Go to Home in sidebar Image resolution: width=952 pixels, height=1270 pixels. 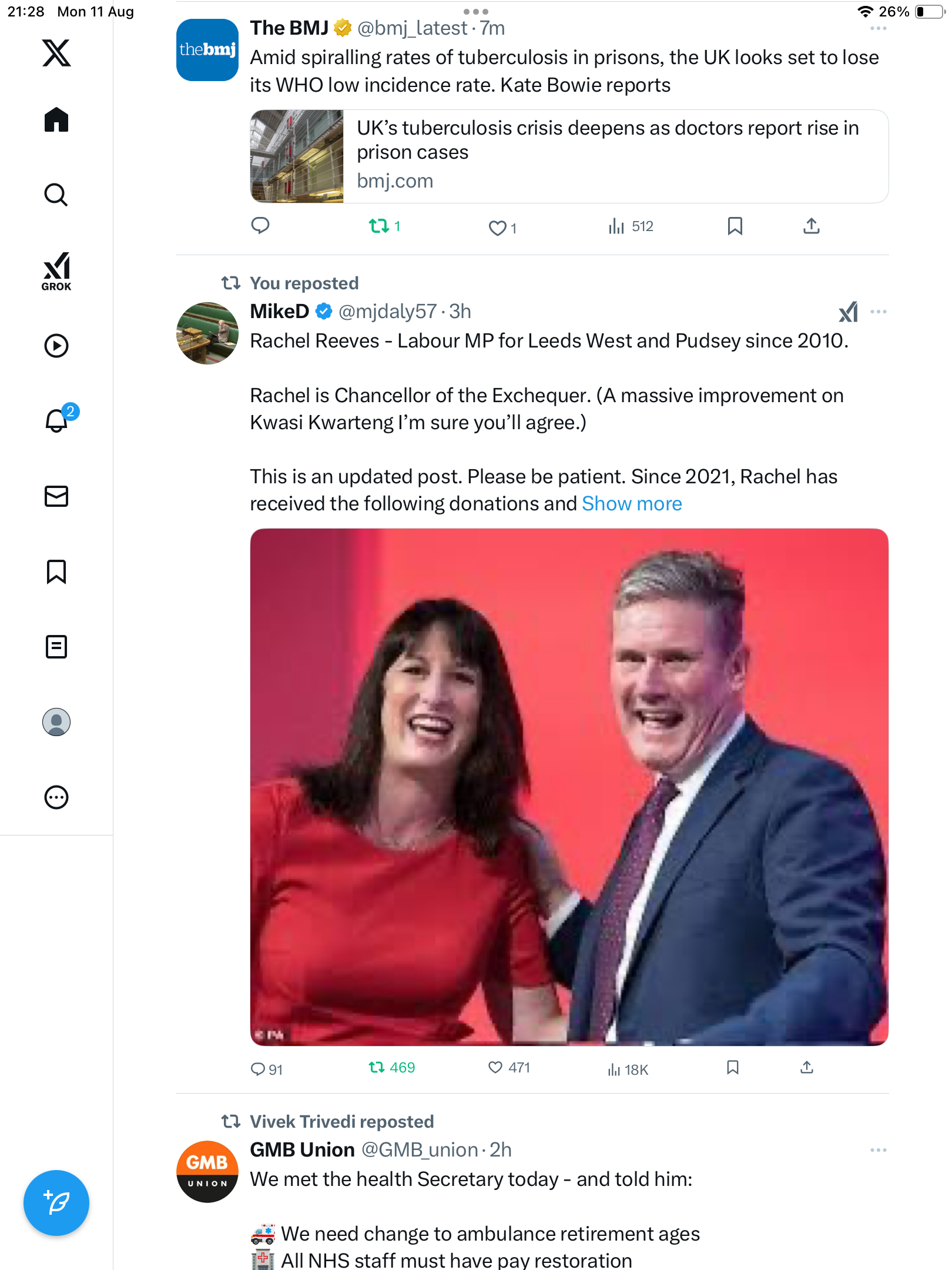[x=56, y=120]
